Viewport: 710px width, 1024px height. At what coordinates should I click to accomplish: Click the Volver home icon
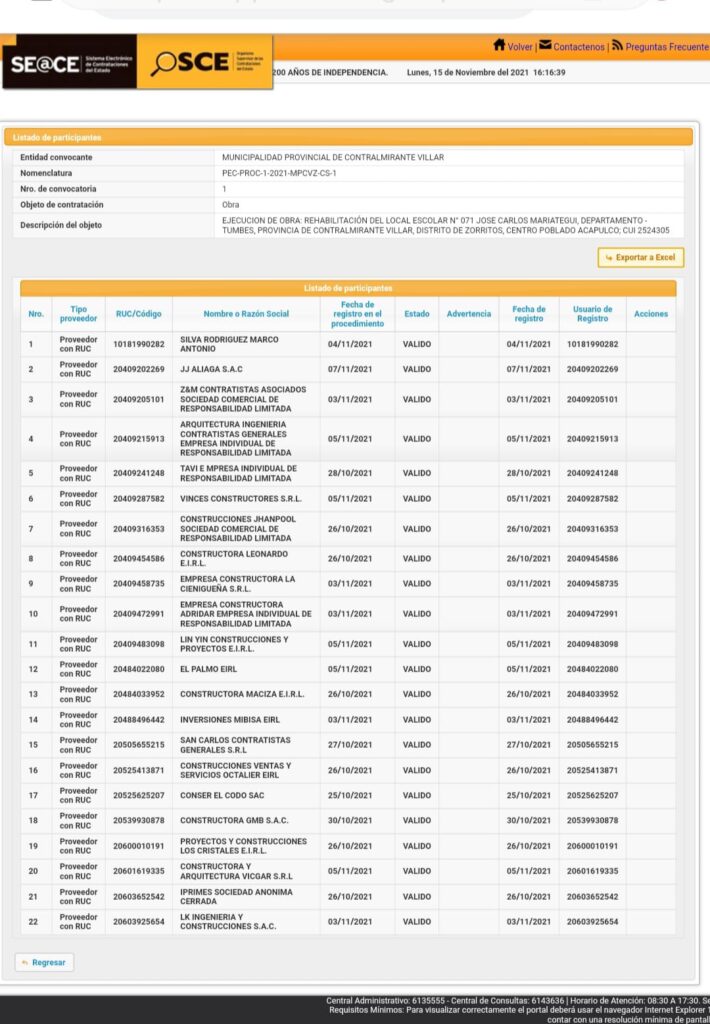[x=499, y=46]
